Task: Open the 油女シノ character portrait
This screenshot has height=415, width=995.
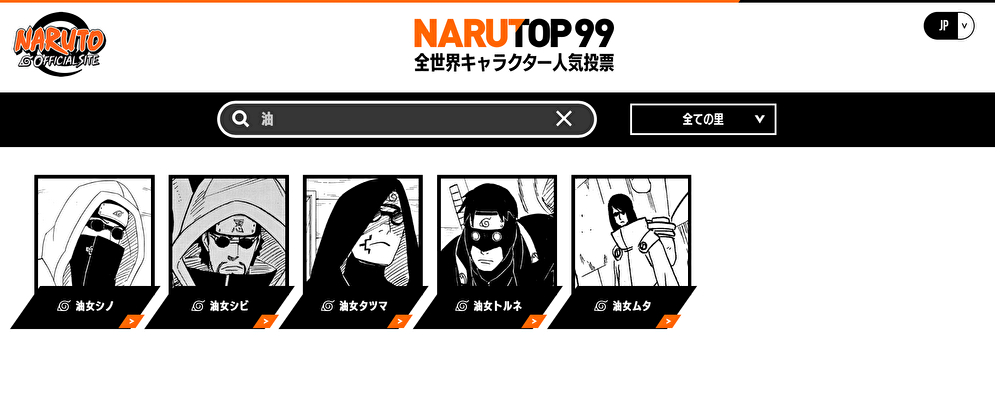Action: pyautogui.click(x=95, y=232)
